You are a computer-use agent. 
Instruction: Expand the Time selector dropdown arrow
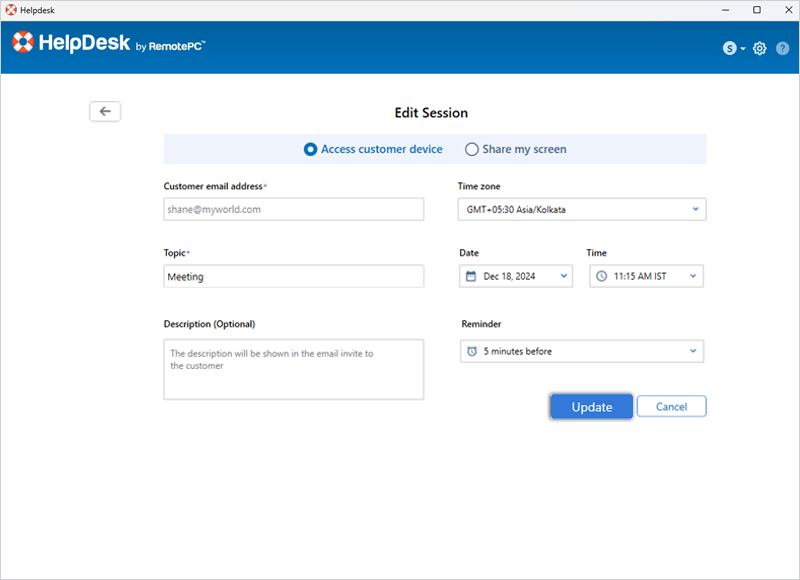pyautogui.click(x=692, y=276)
